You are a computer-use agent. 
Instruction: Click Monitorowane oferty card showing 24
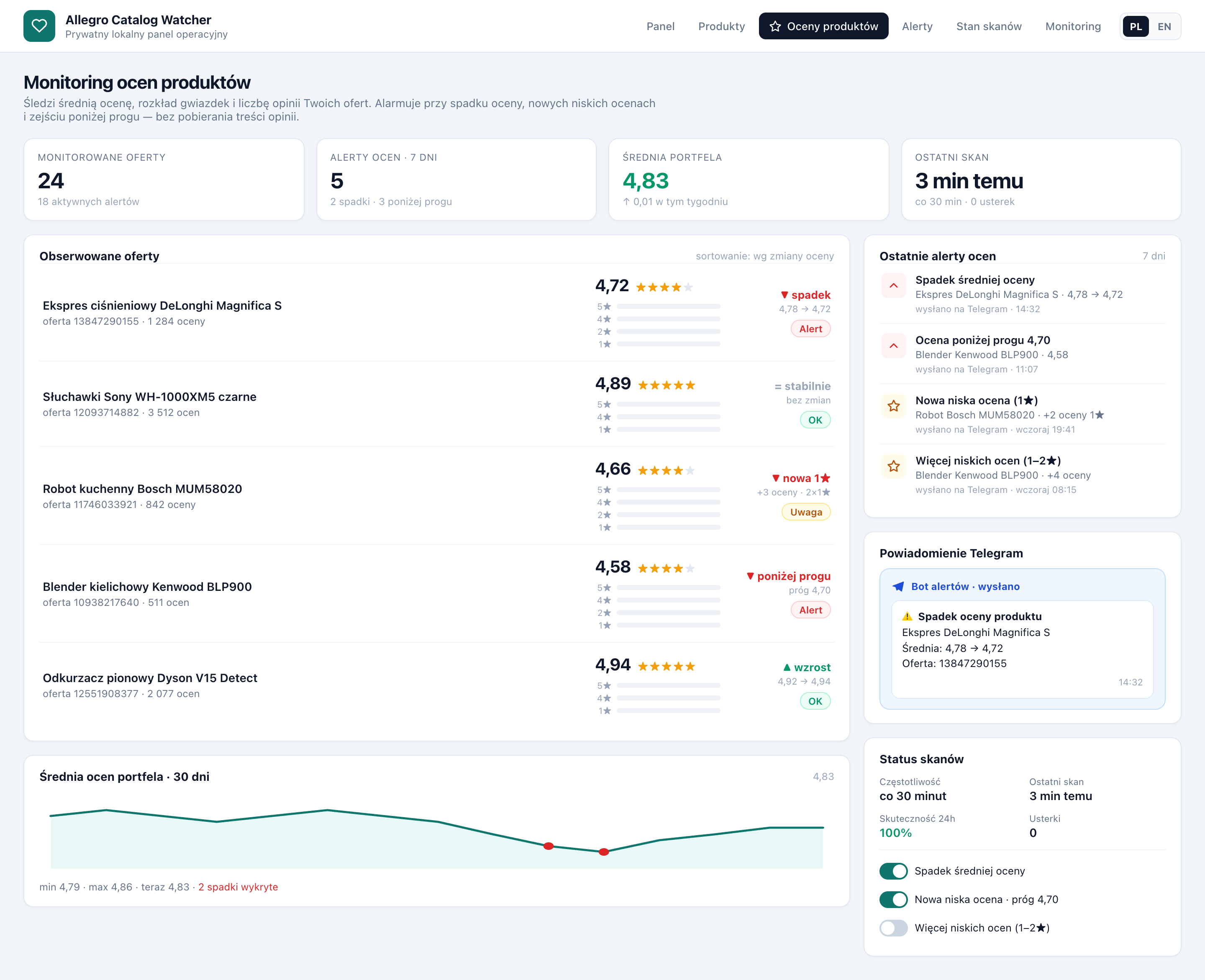click(x=164, y=180)
